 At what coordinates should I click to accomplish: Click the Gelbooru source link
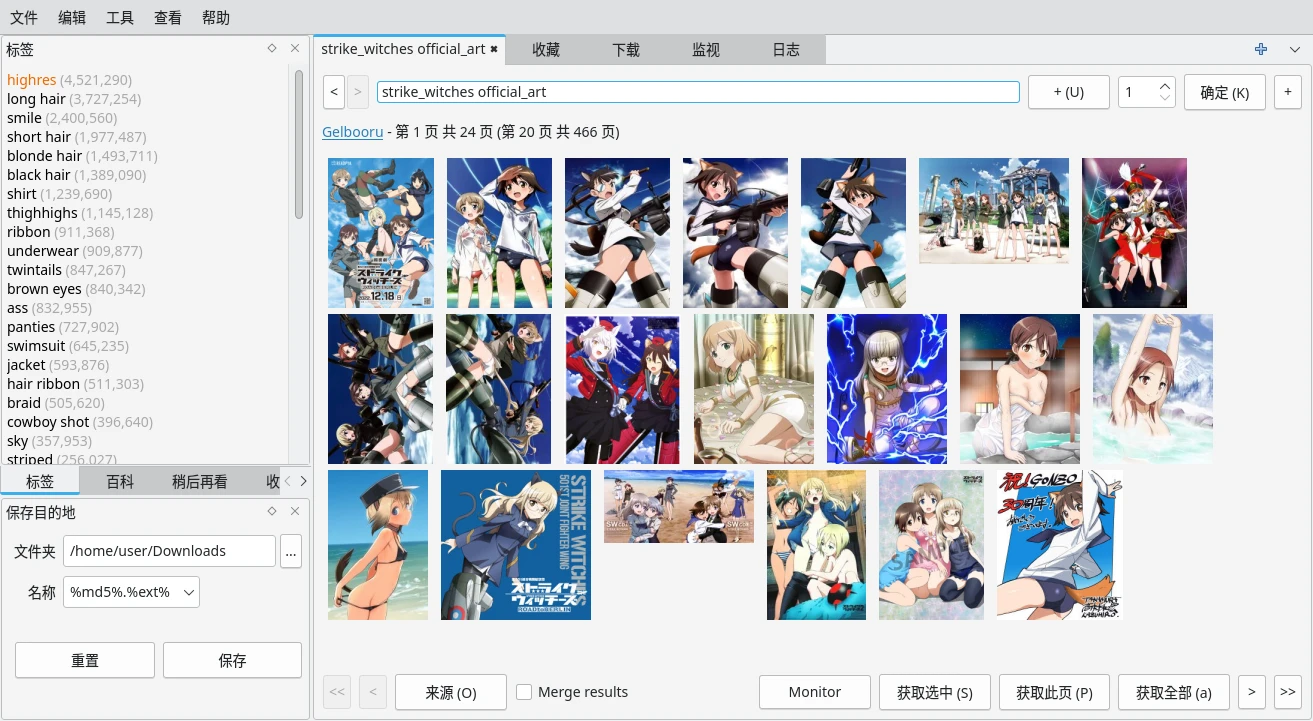(352, 132)
